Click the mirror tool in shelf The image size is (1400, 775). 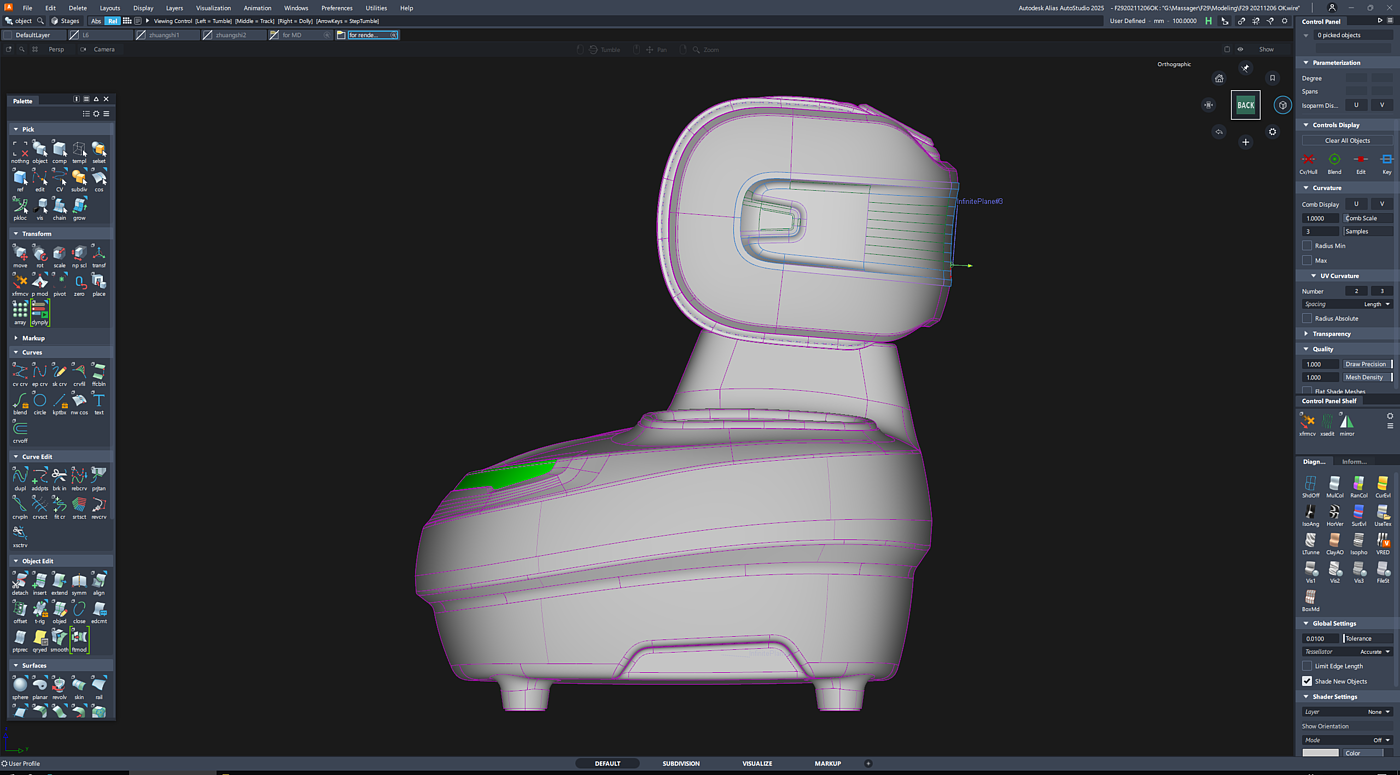tap(1346, 422)
